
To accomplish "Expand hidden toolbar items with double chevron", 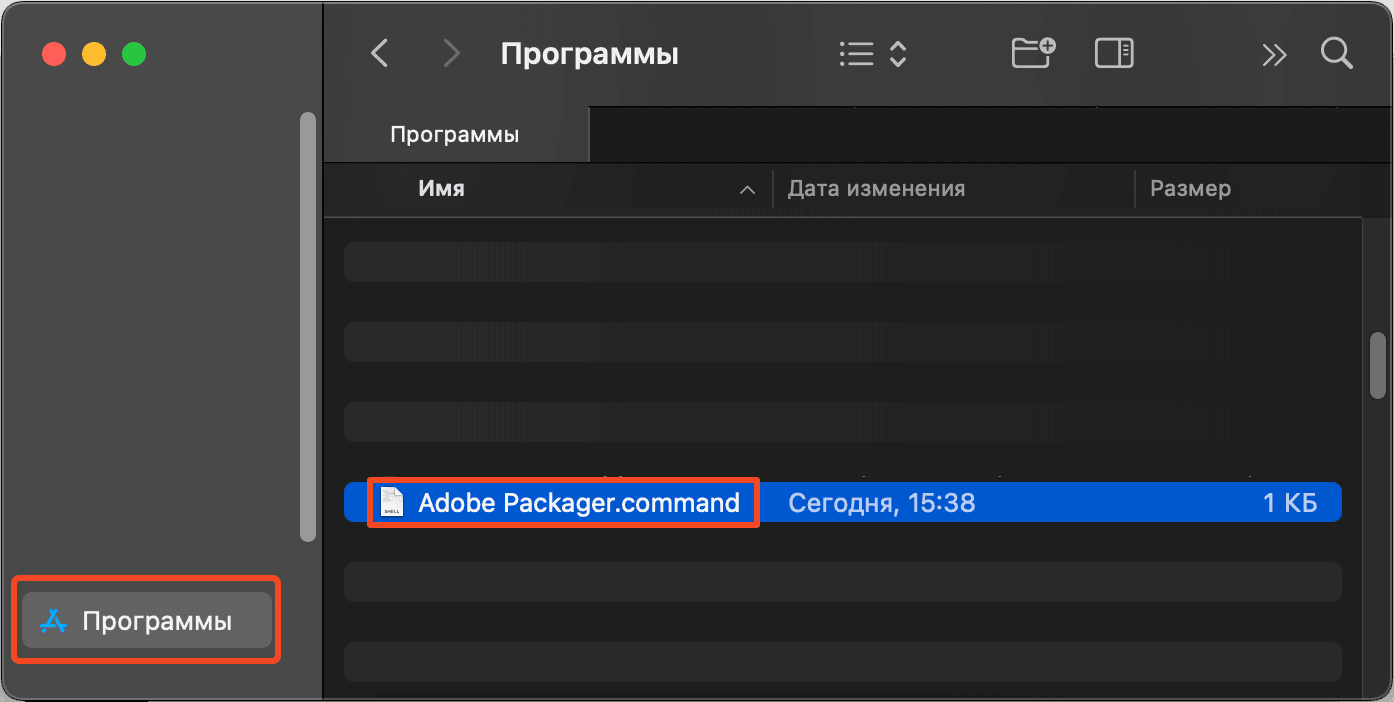I will pyautogui.click(x=1274, y=54).
